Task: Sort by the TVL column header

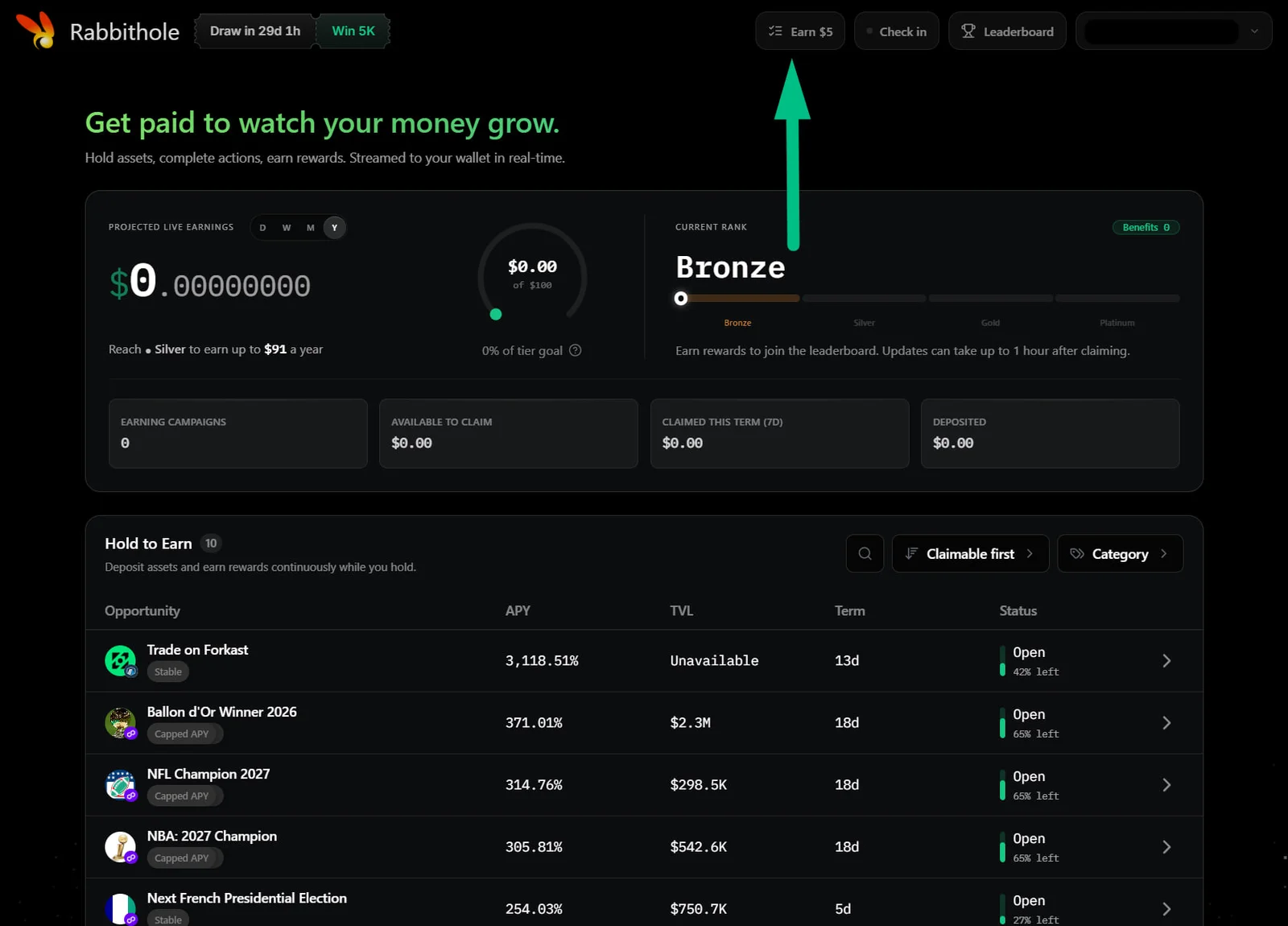Action: 682,610
